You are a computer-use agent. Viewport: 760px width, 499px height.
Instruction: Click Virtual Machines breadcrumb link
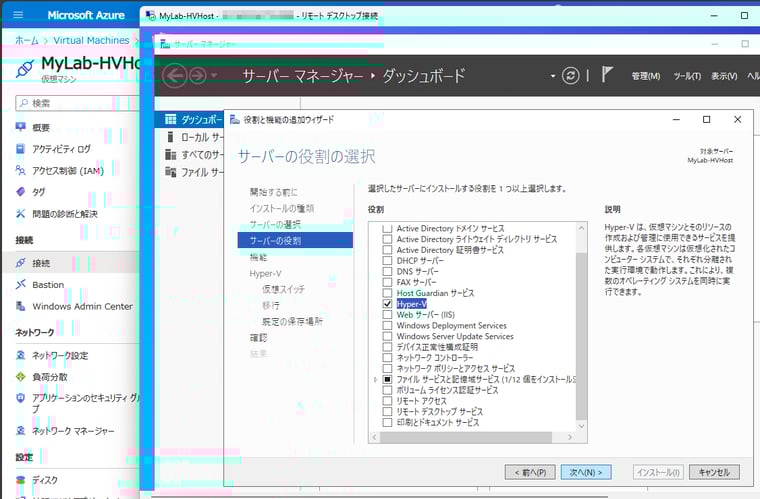pyautogui.click(x=91, y=40)
